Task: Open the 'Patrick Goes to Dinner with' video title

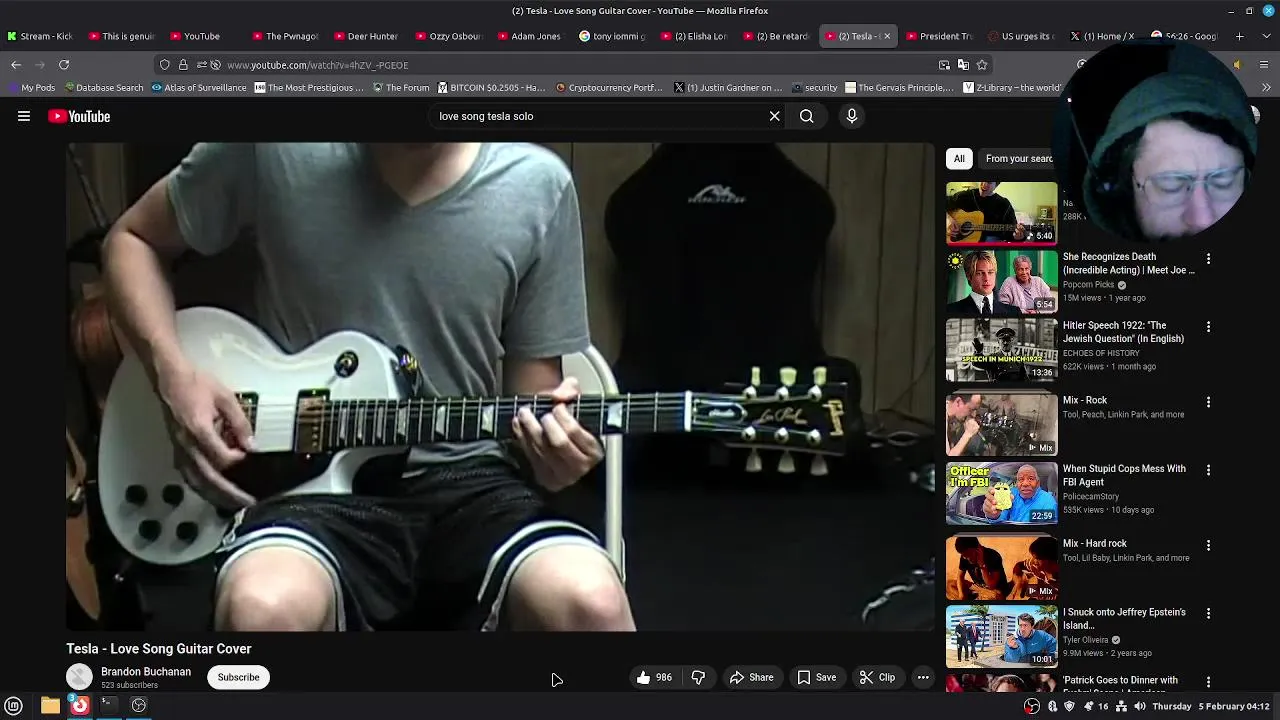Action: tap(1120, 681)
